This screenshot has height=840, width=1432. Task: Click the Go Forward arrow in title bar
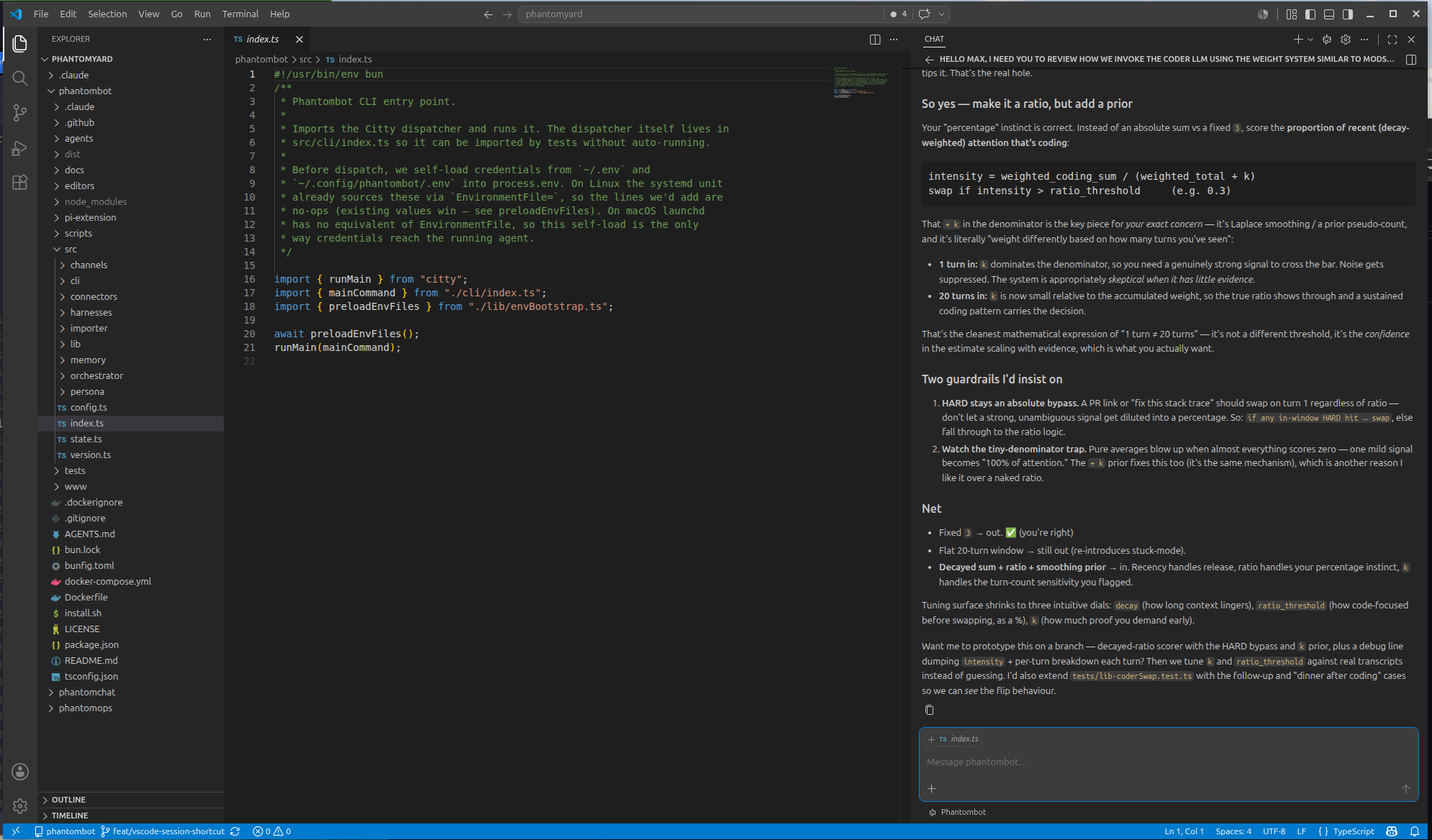[x=507, y=14]
